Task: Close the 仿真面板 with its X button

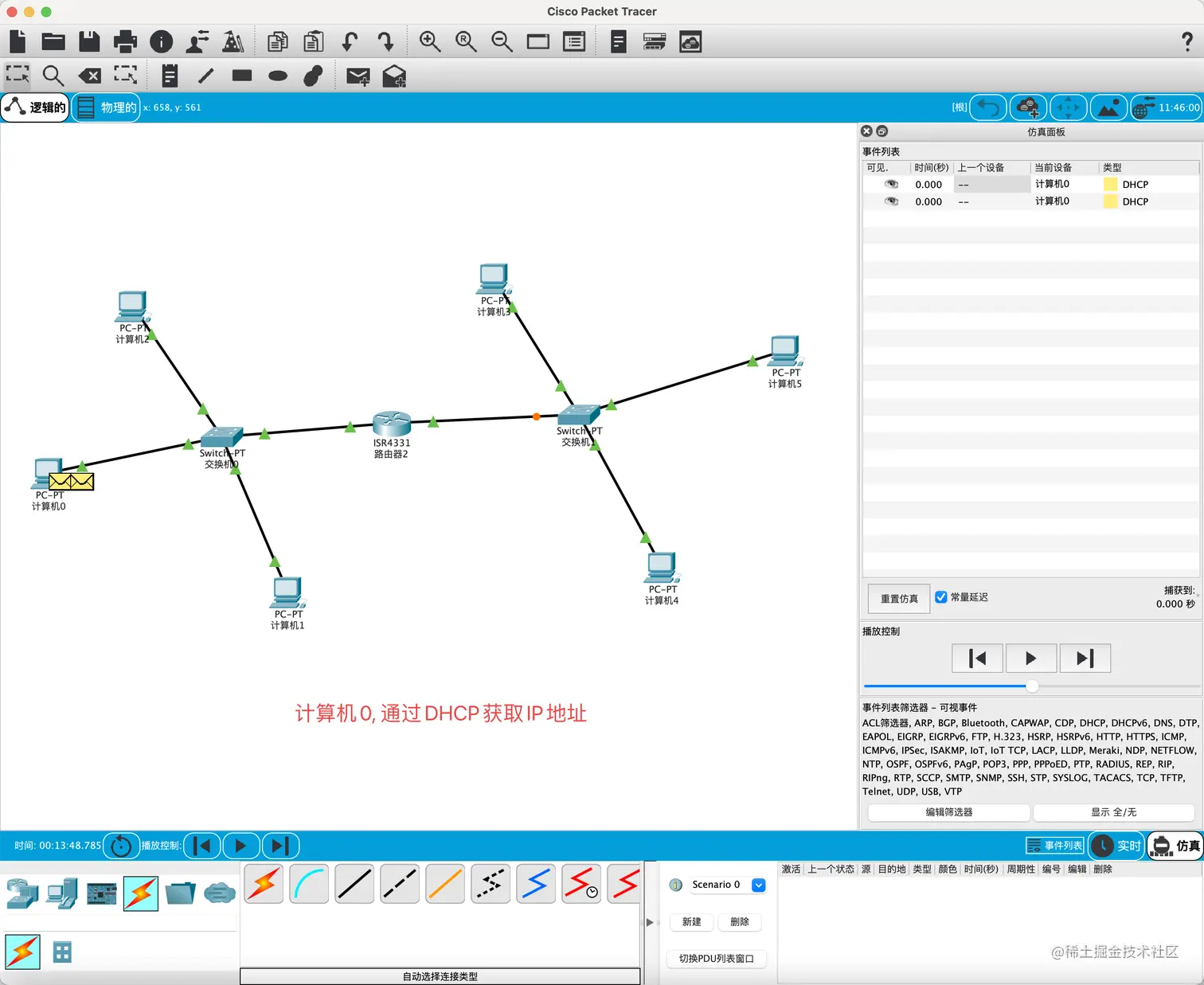Action: tap(867, 131)
